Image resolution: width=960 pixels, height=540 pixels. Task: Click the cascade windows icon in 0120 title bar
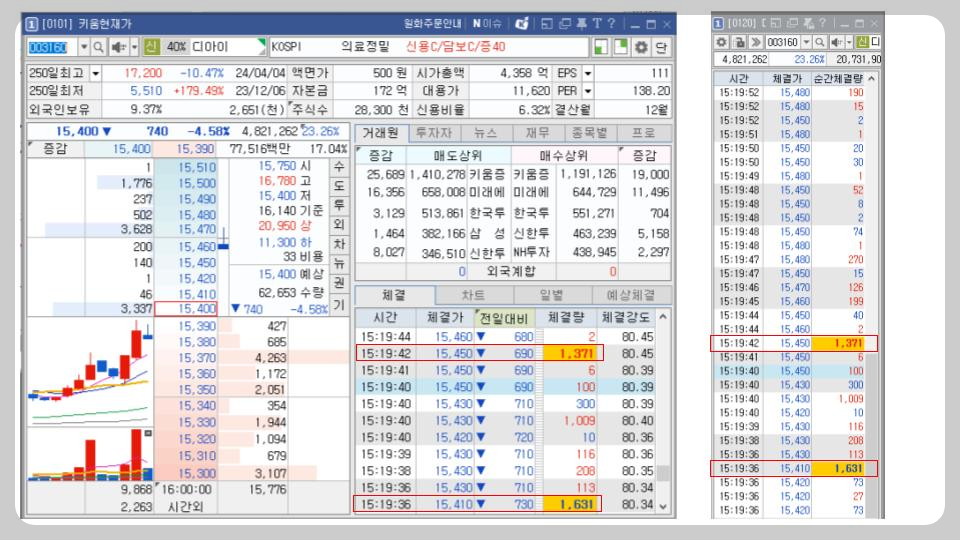[792, 24]
